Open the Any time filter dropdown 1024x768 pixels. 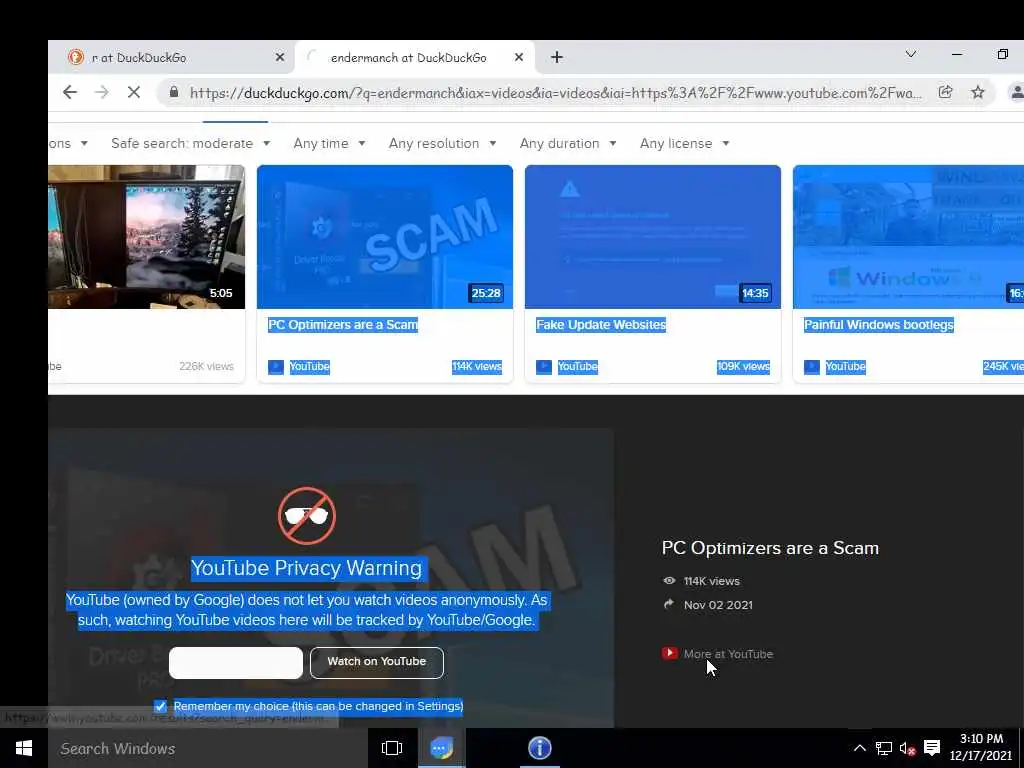[x=329, y=143]
